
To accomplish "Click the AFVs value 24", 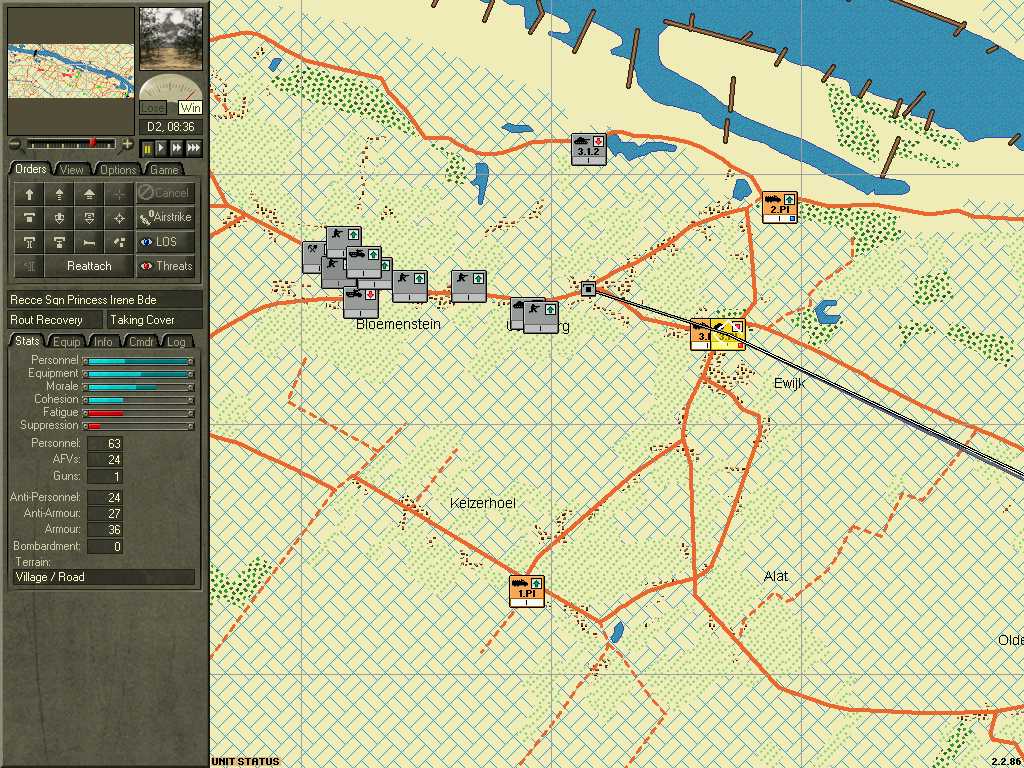I will (105, 460).
